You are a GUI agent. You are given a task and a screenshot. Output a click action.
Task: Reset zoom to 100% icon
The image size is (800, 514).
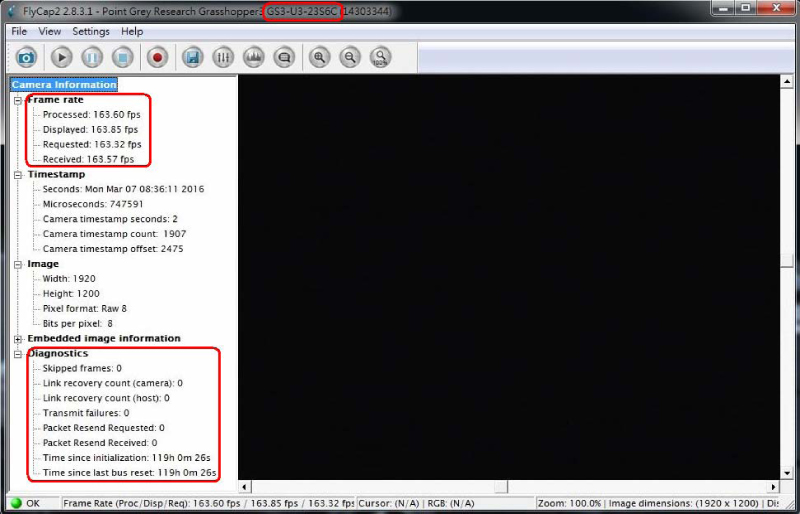380,57
